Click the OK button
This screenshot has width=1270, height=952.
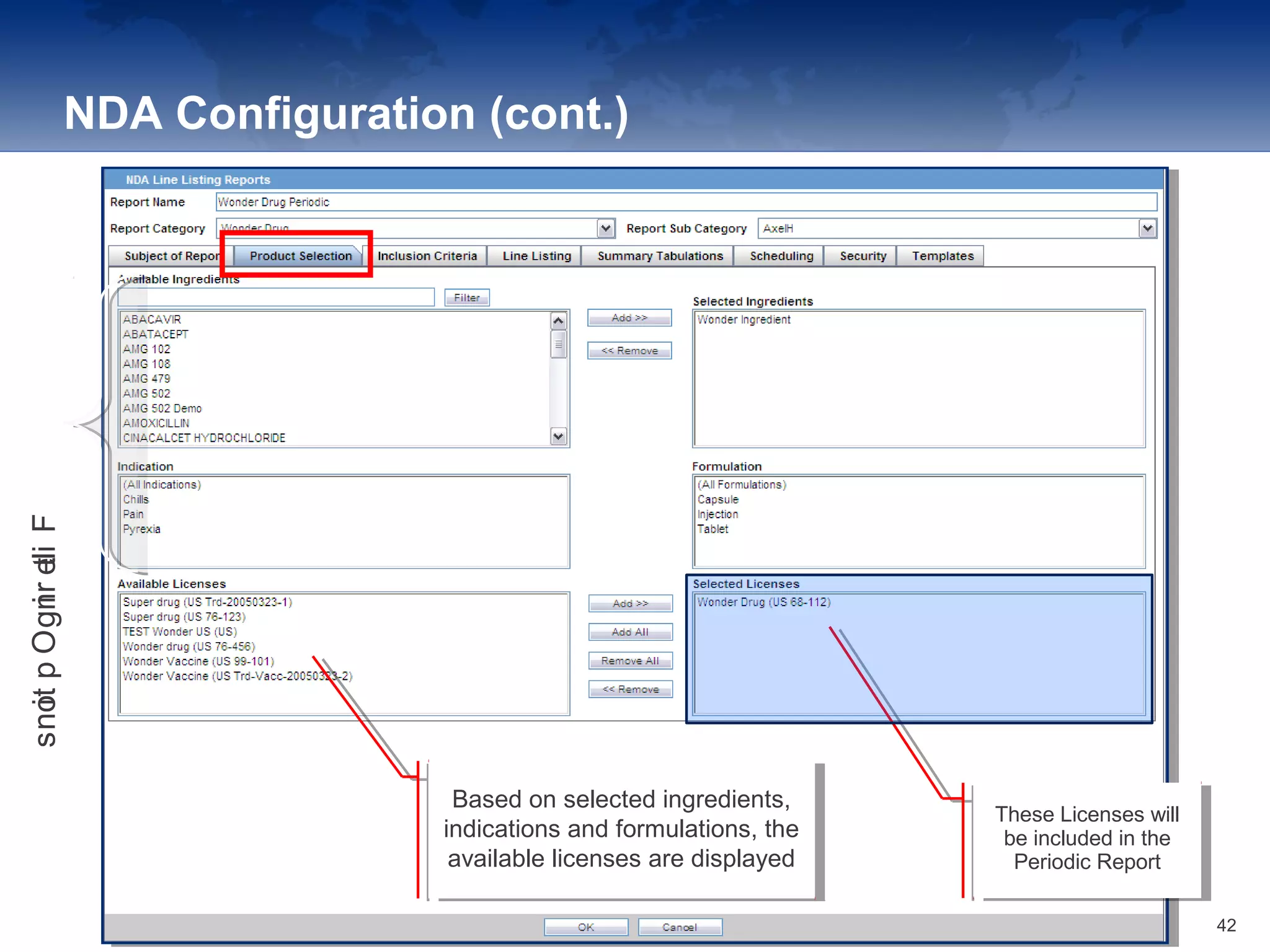[x=585, y=927]
